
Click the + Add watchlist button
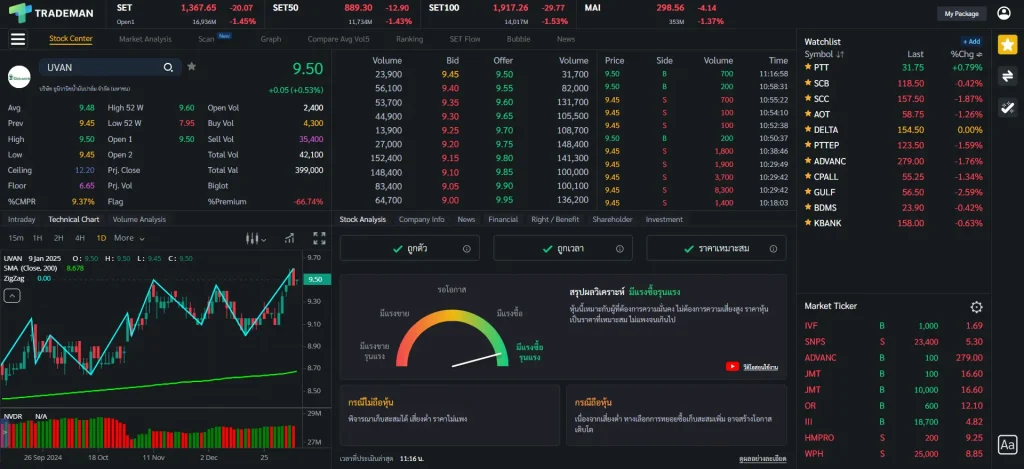coord(971,41)
